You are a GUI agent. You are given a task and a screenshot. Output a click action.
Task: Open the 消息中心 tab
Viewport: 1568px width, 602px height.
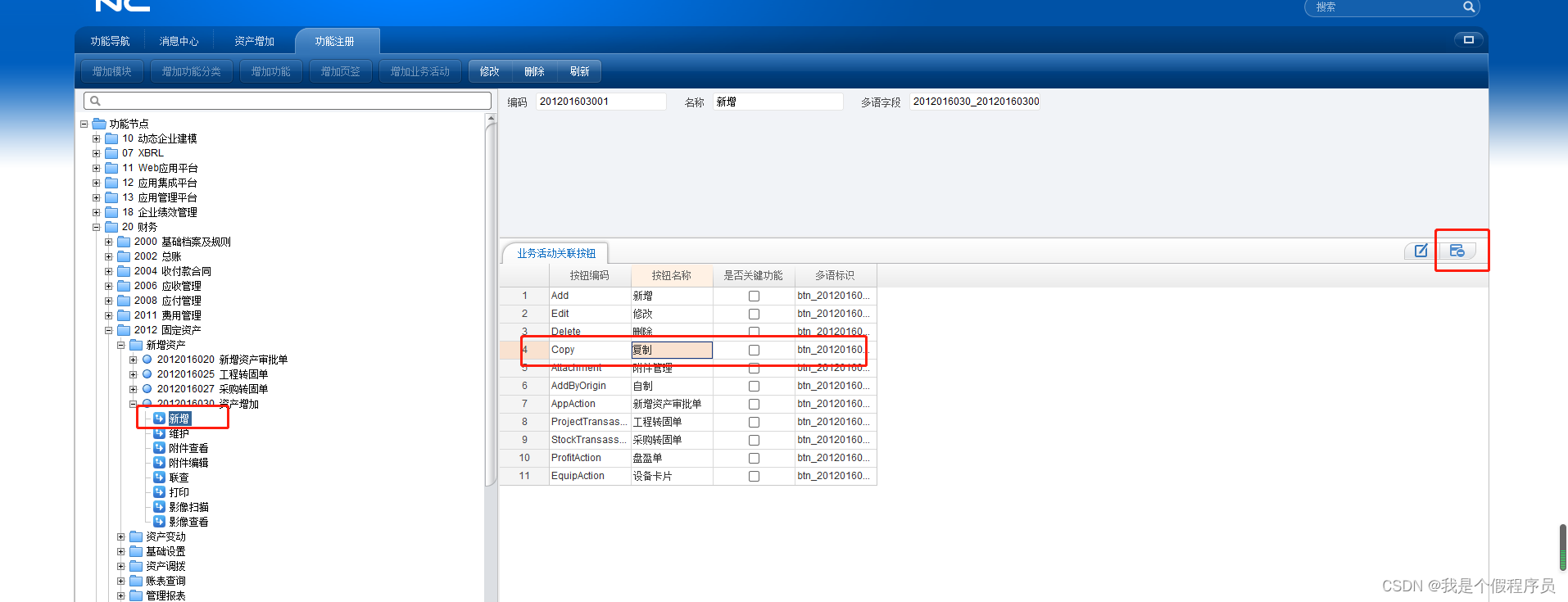click(x=179, y=41)
